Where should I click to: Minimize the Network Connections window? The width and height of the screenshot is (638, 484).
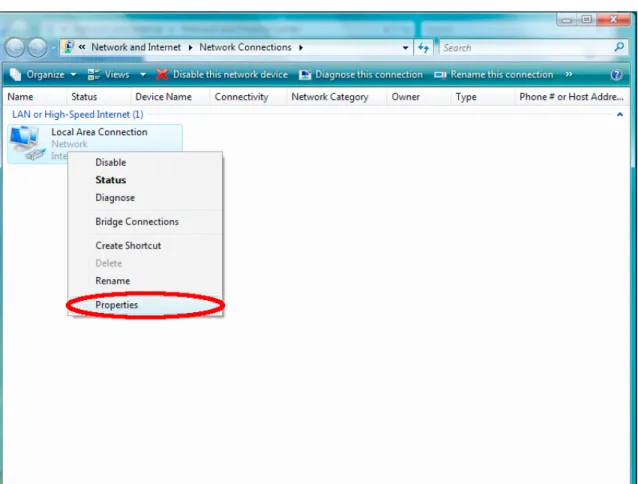click(567, 19)
